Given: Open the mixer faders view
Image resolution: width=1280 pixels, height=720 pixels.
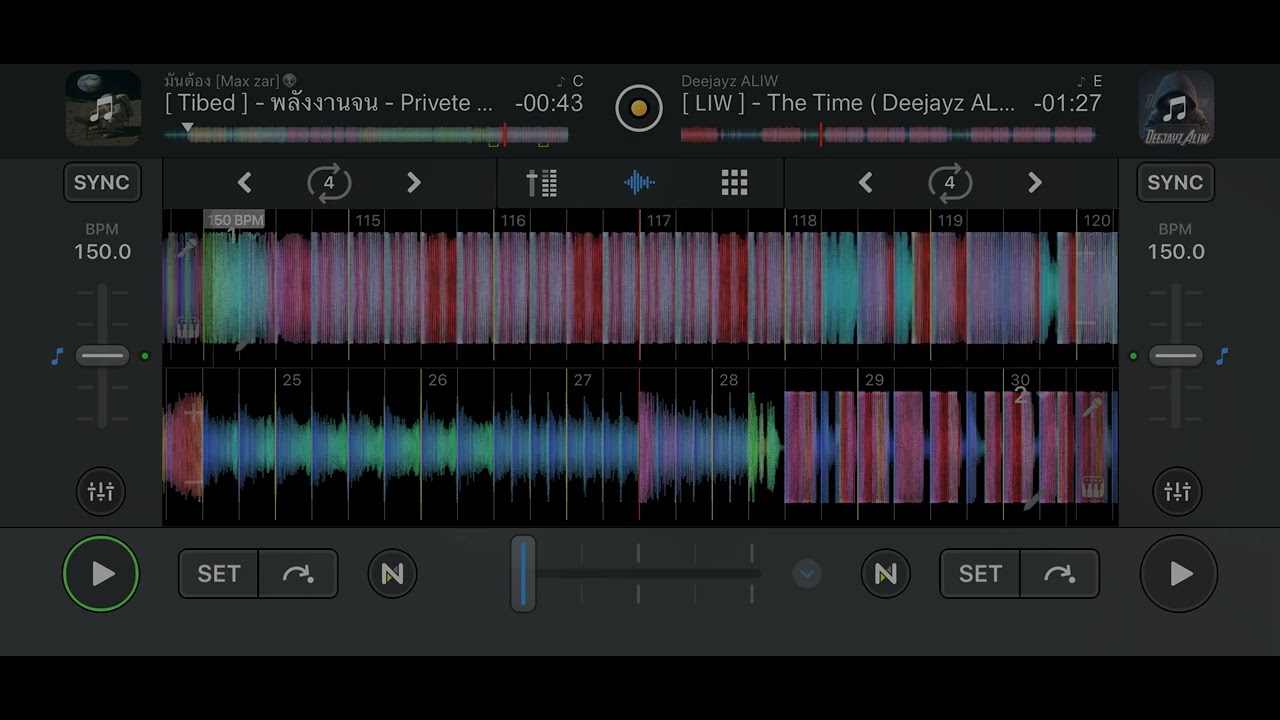Looking at the screenshot, I should point(542,183).
